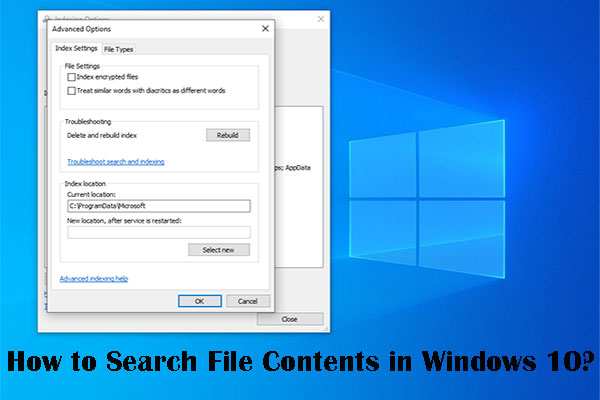Click Cancel in Advanced Options dialog
Screen dimensions: 600x400
pos(248,301)
